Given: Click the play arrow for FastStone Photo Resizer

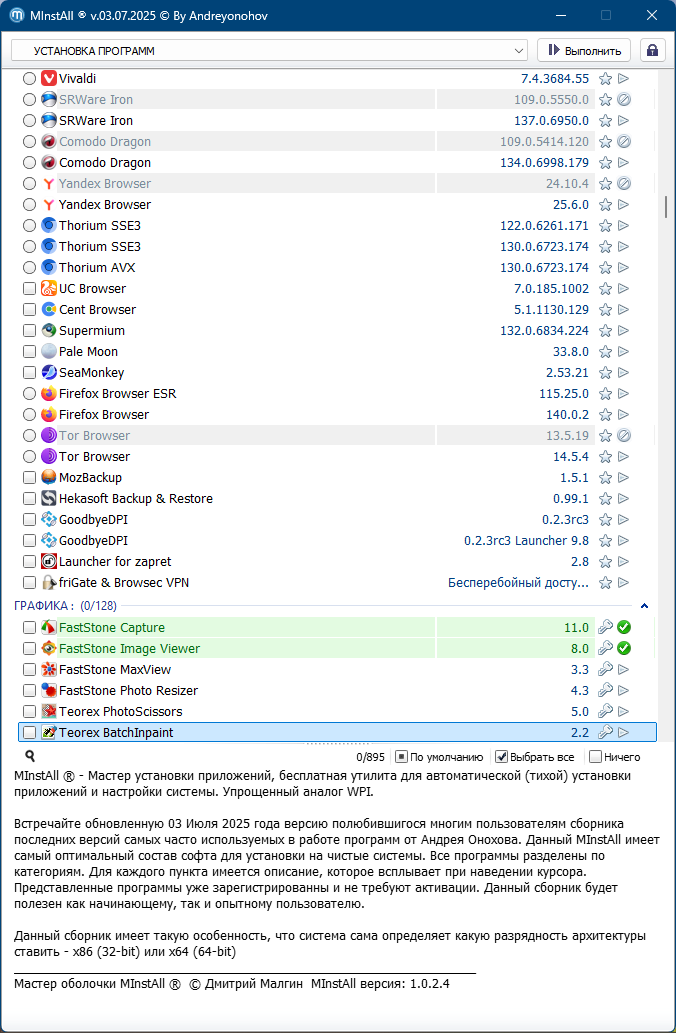Looking at the screenshot, I should pos(623,690).
